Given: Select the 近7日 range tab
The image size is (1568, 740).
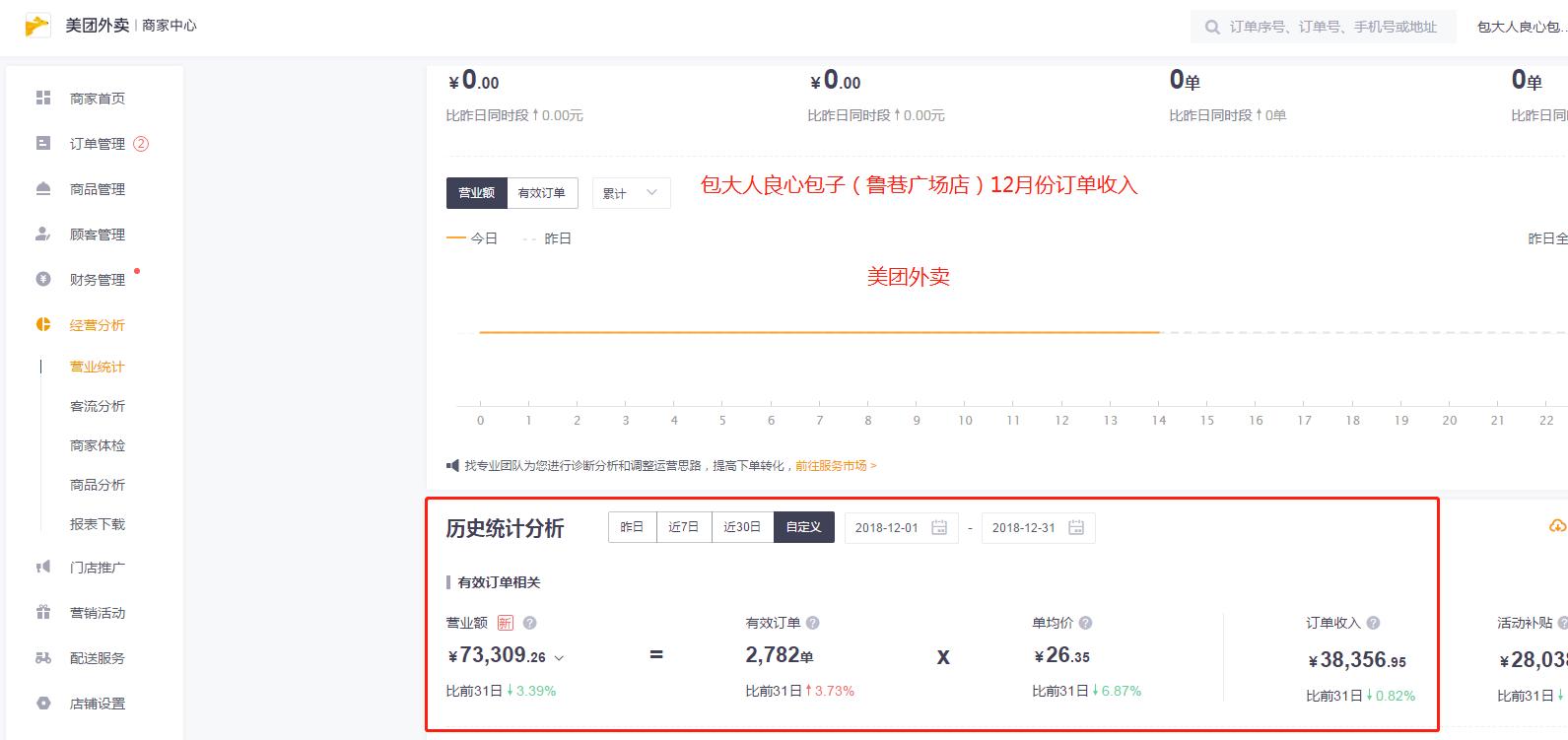Looking at the screenshot, I should pos(684,527).
